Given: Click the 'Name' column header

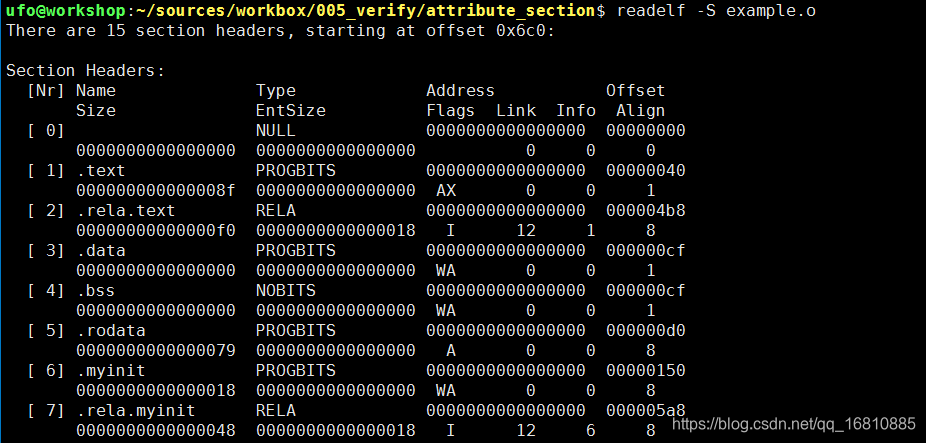Looking at the screenshot, I should pos(96,91).
